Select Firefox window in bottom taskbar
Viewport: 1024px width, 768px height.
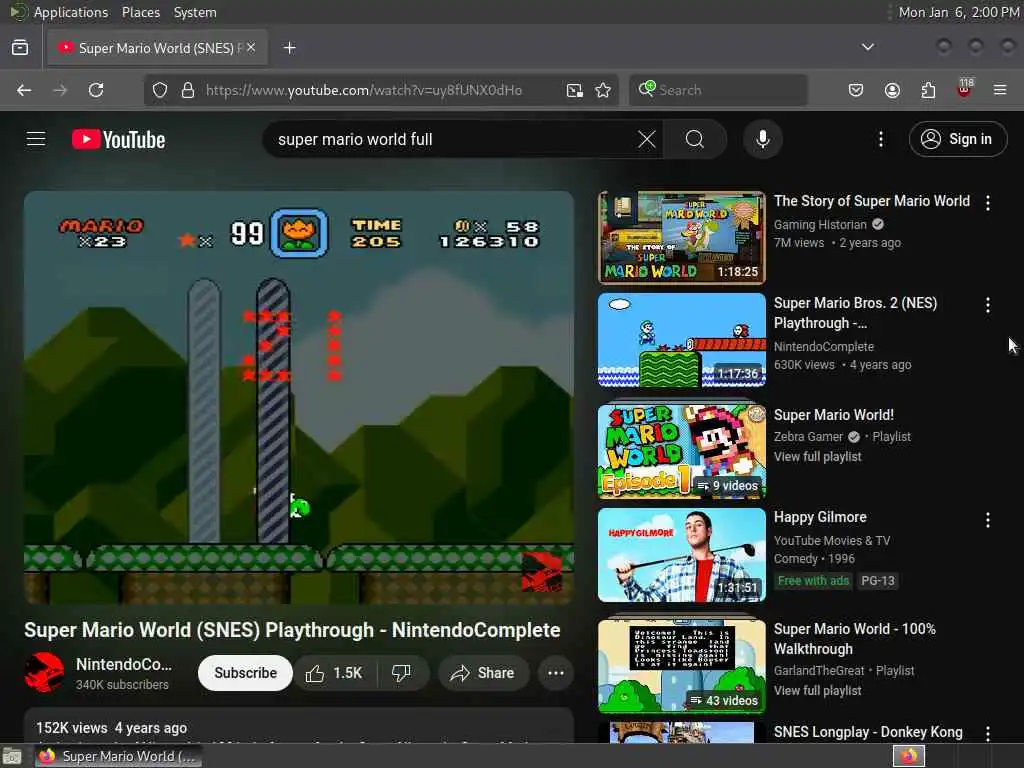117,756
